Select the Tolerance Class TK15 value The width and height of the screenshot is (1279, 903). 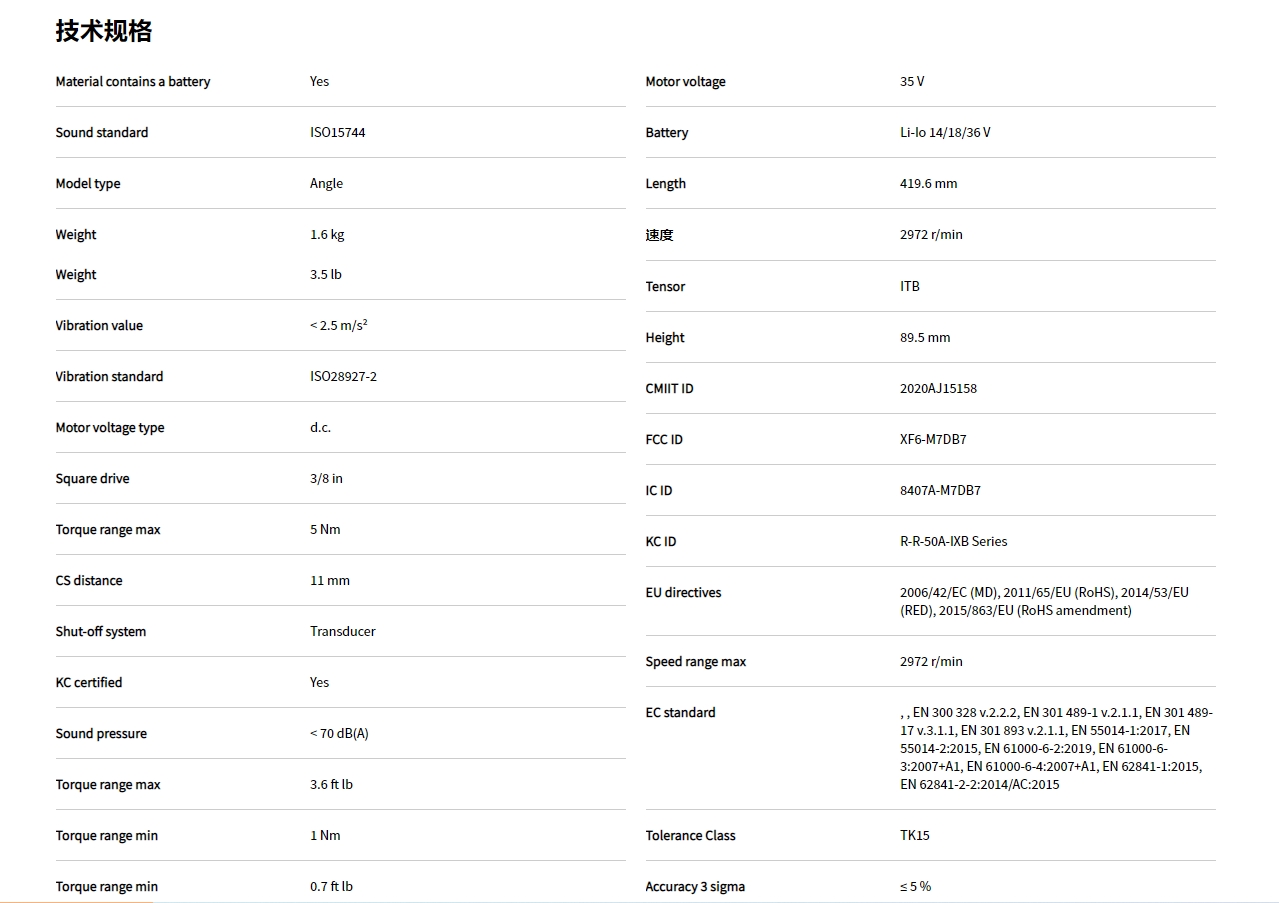(x=915, y=835)
